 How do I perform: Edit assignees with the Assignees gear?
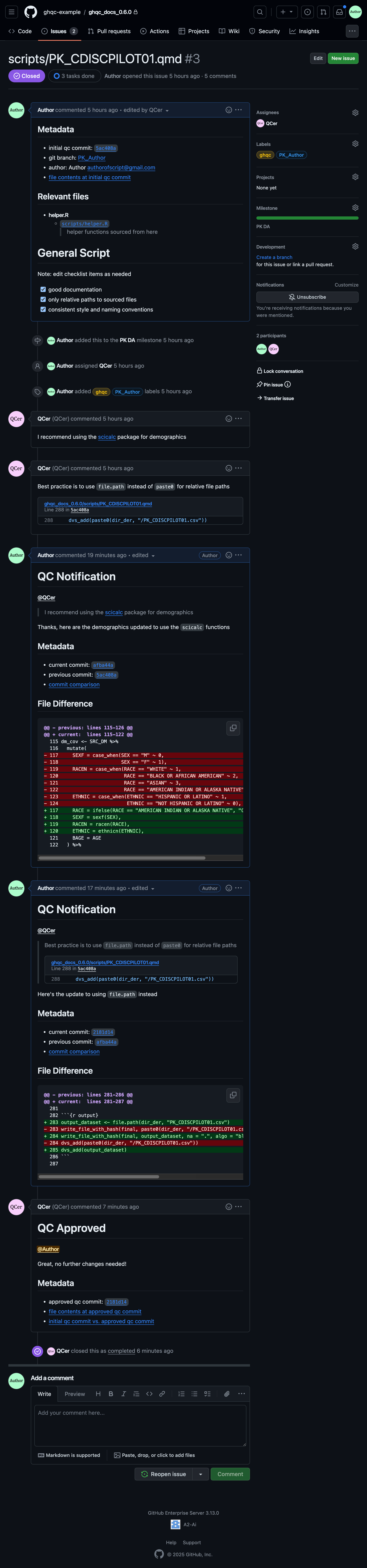point(355,113)
